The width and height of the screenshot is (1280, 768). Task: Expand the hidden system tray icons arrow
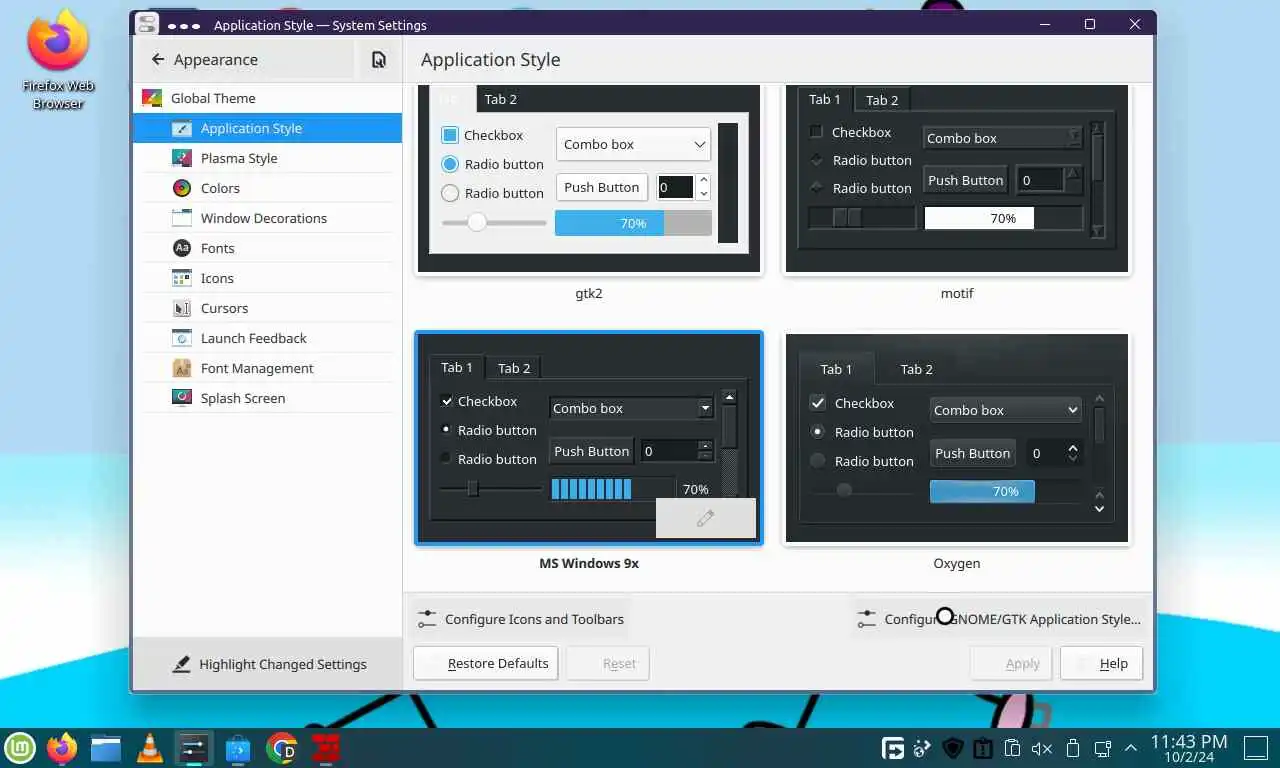pos(1131,748)
